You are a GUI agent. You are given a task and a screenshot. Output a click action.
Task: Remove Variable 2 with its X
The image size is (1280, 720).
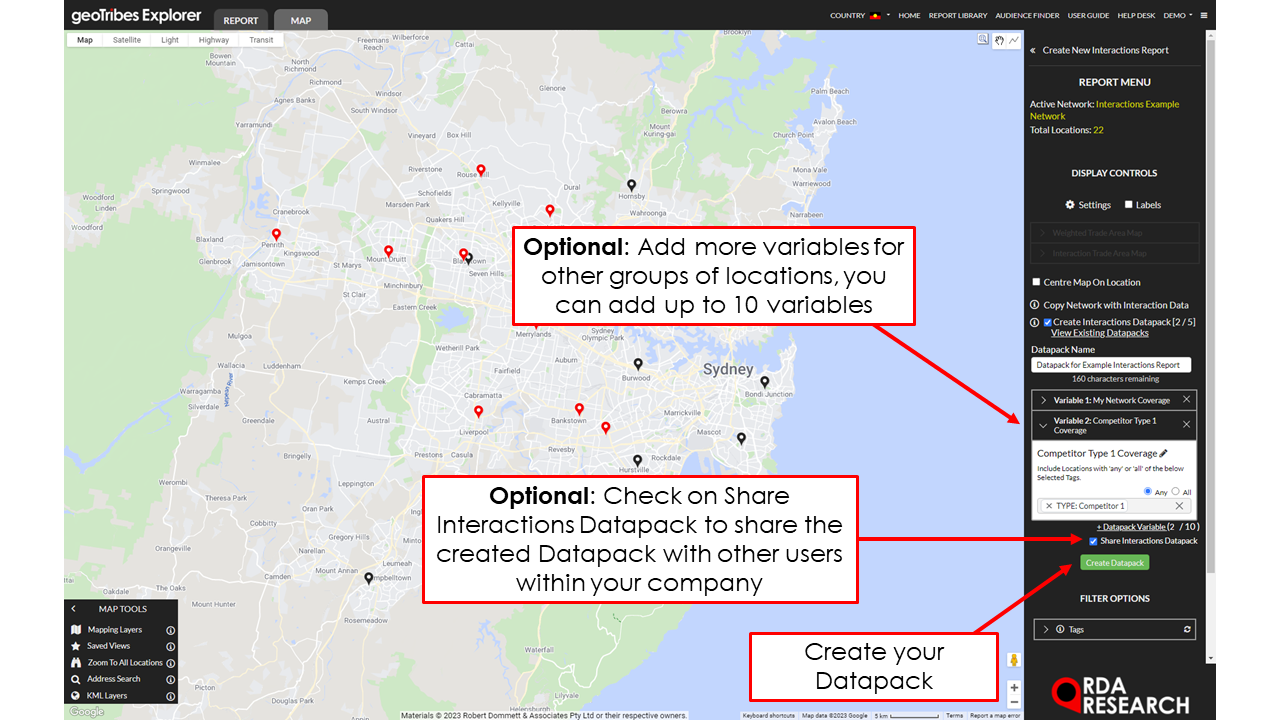click(x=1187, y=425)
